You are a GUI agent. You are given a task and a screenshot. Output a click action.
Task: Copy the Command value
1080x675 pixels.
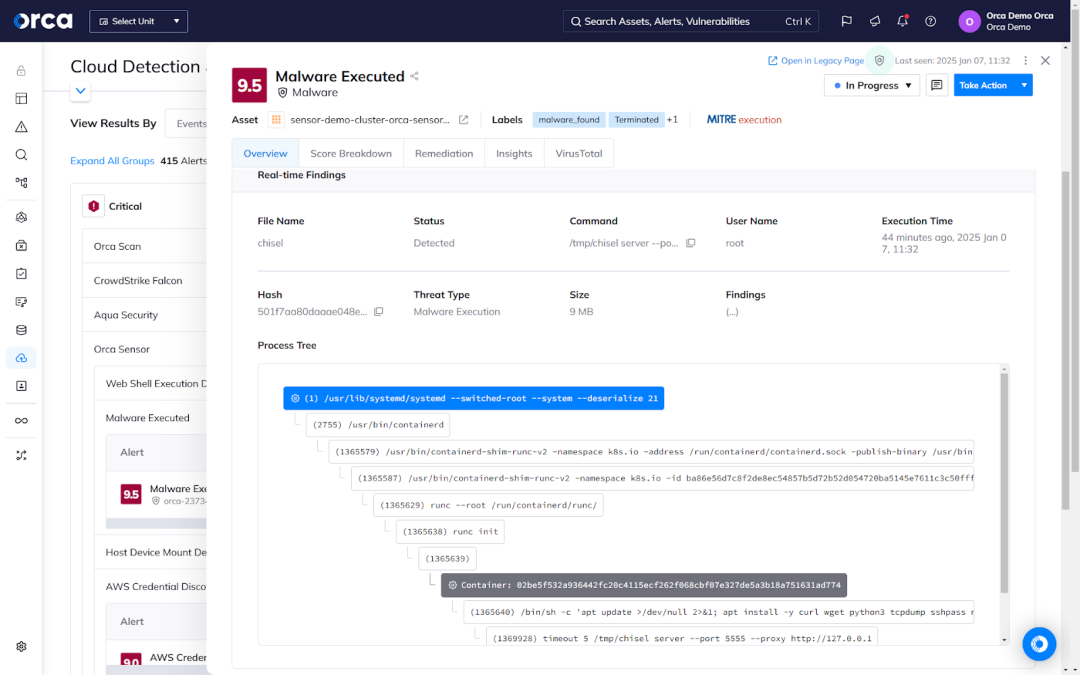691,243
